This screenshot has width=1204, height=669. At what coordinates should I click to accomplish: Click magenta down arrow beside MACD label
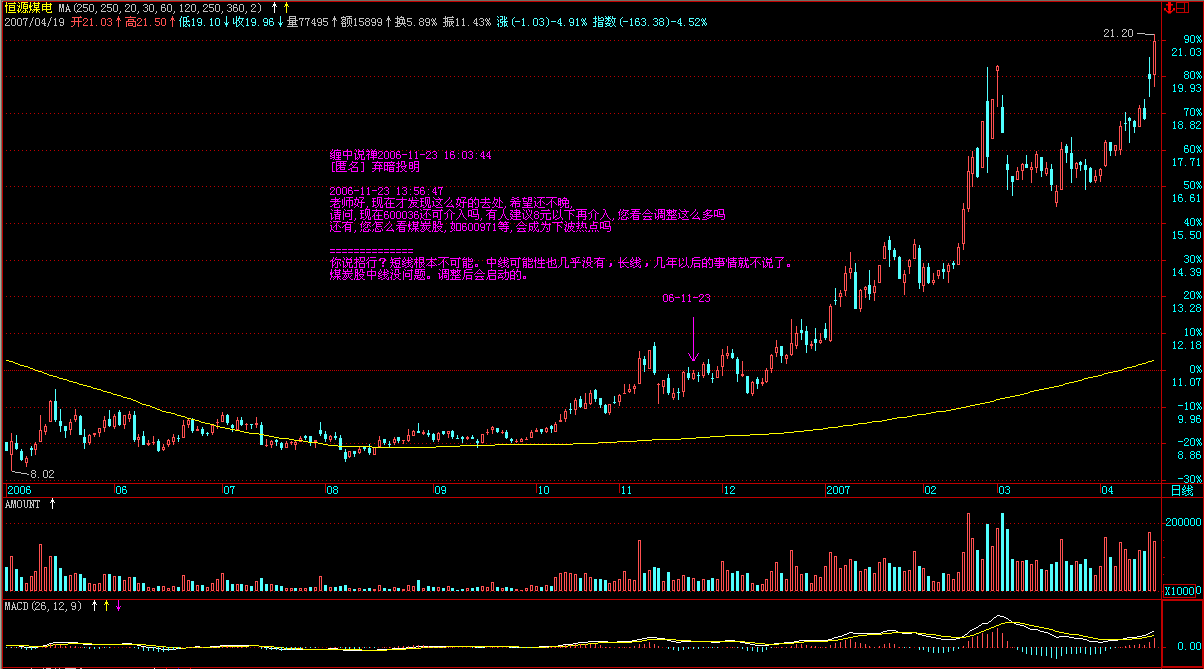click(x=119, y=605)
